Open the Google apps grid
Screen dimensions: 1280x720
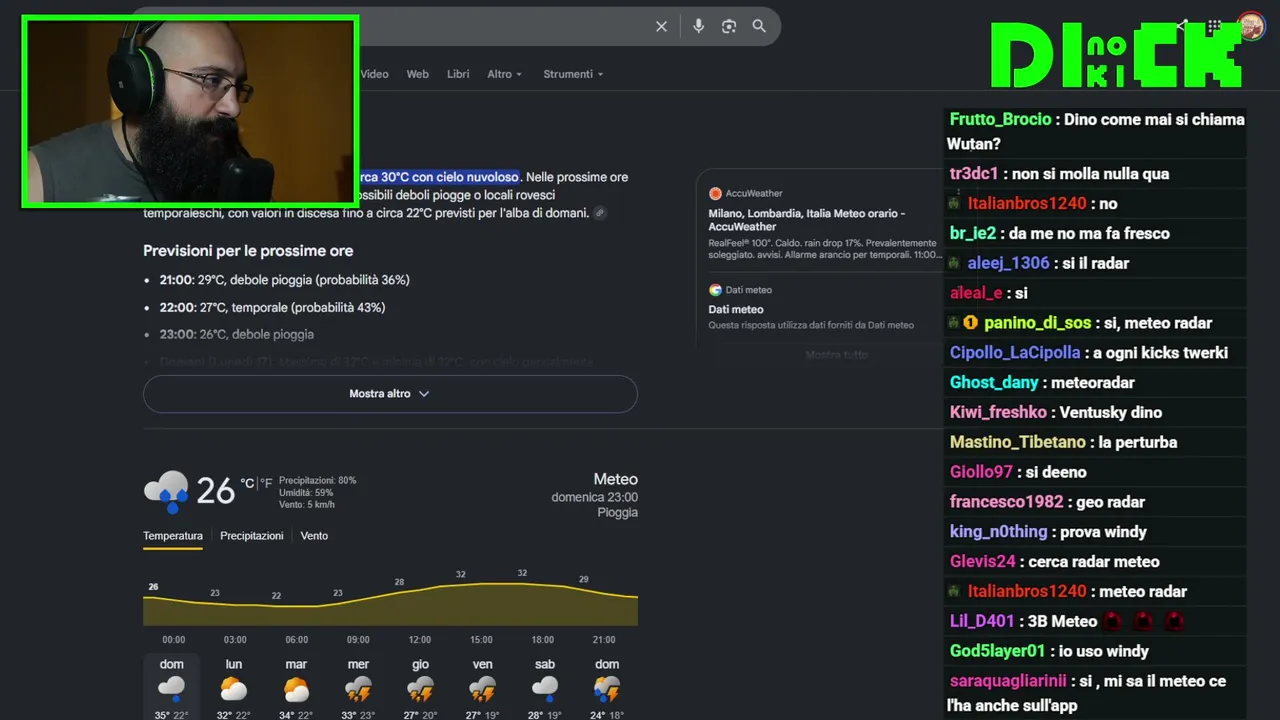1214,27
